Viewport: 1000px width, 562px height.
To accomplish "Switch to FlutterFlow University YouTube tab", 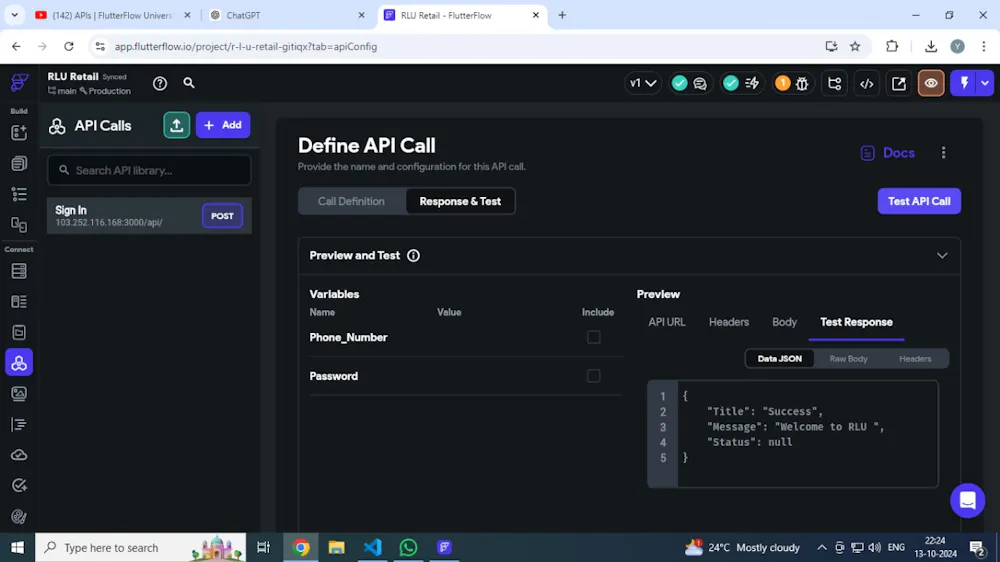I will 113,15.
